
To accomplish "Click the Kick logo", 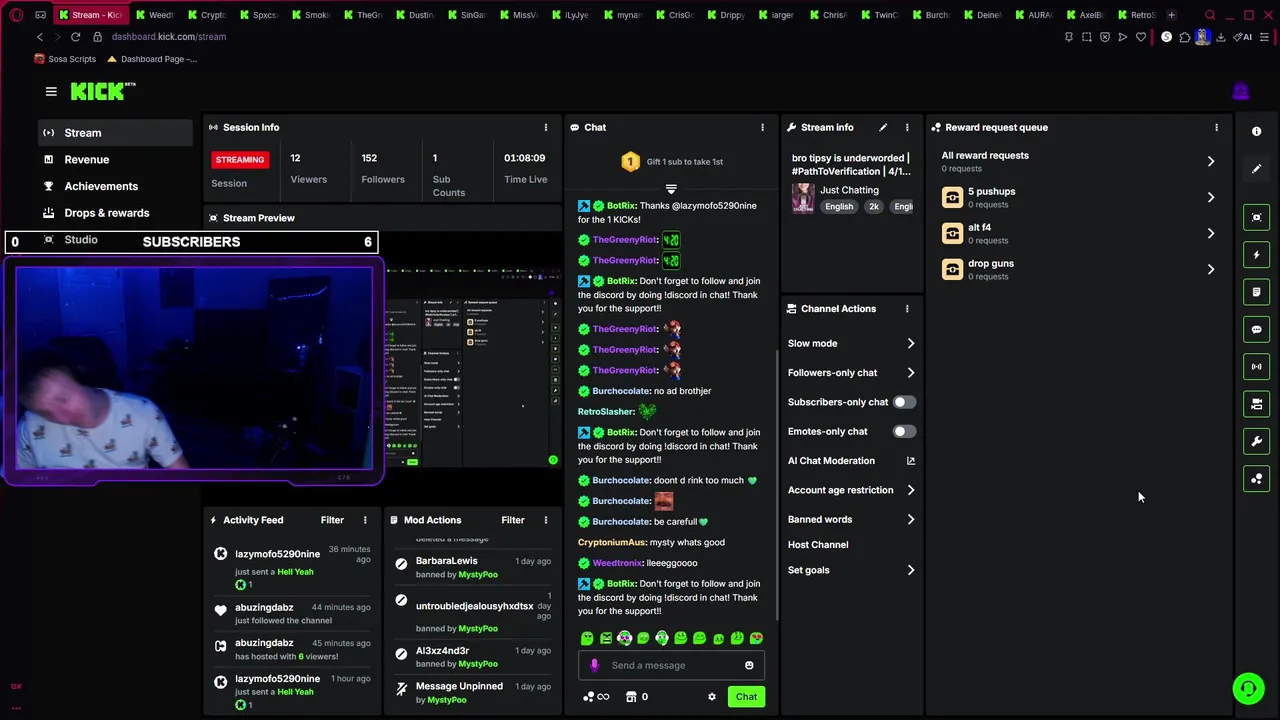I will [103, 91].
